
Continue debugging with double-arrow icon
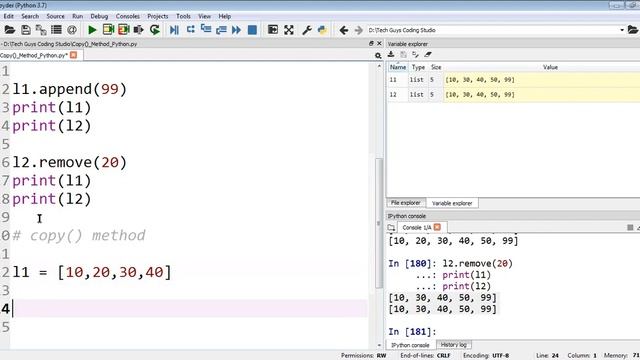coord(236,30)
